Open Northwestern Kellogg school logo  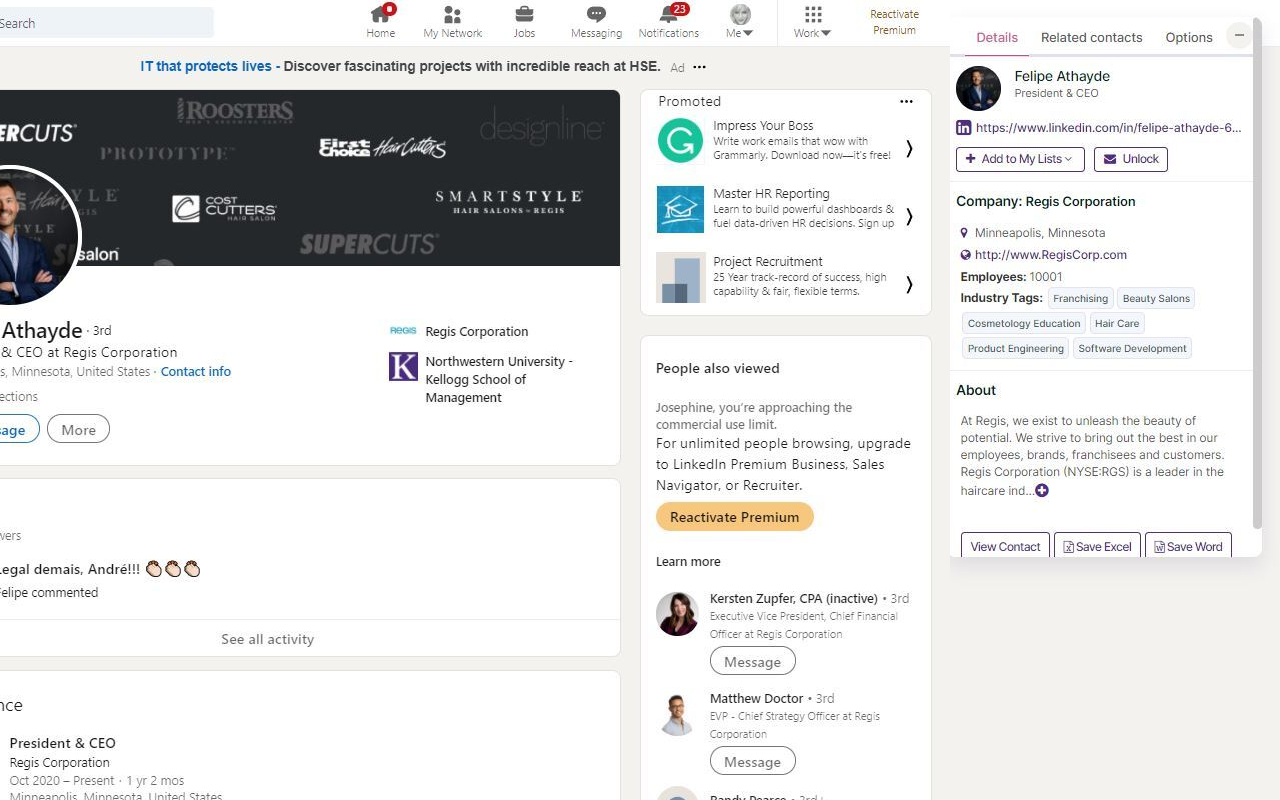coord(403,367)
